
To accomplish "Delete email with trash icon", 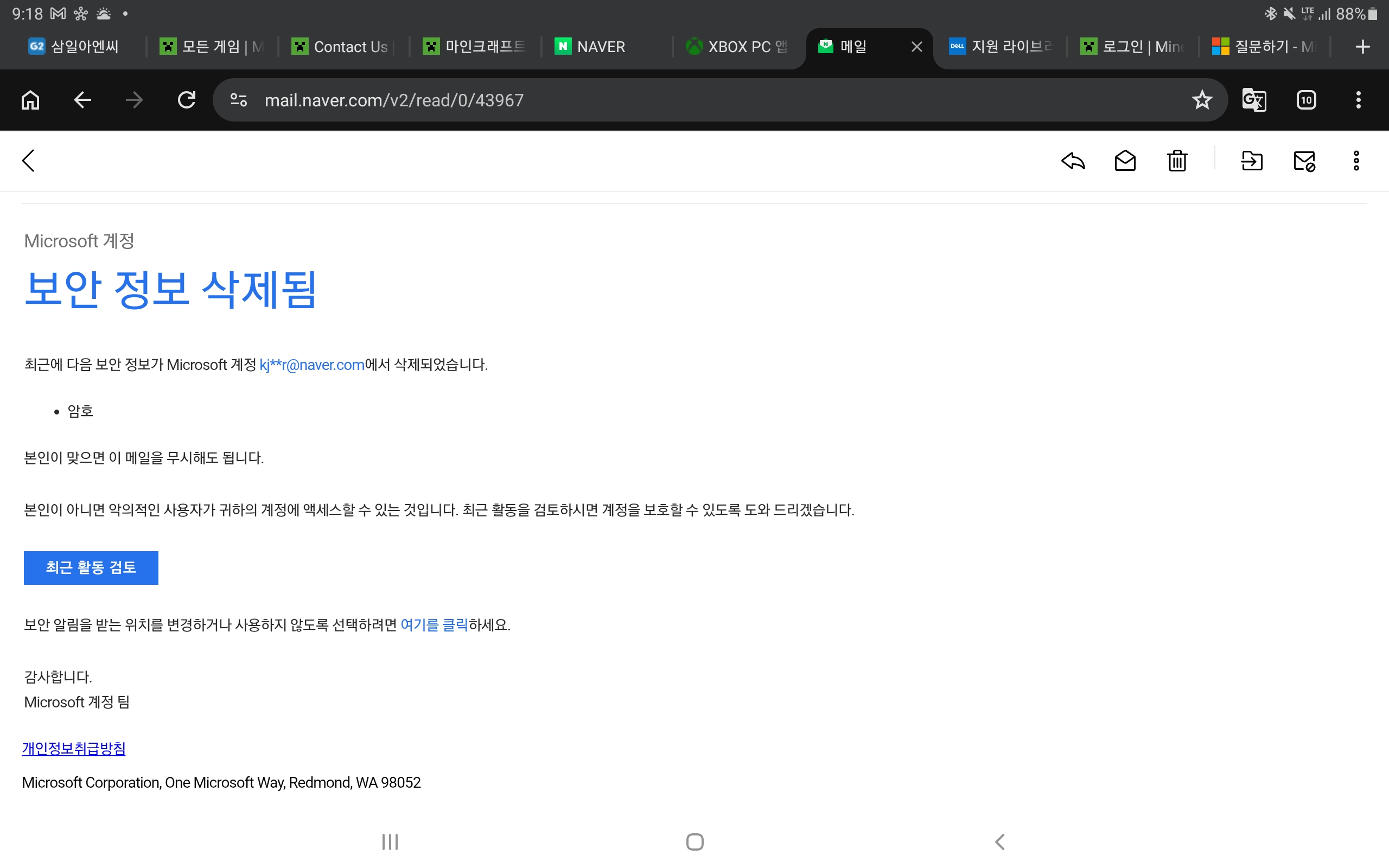I will tap(1177, 161).
